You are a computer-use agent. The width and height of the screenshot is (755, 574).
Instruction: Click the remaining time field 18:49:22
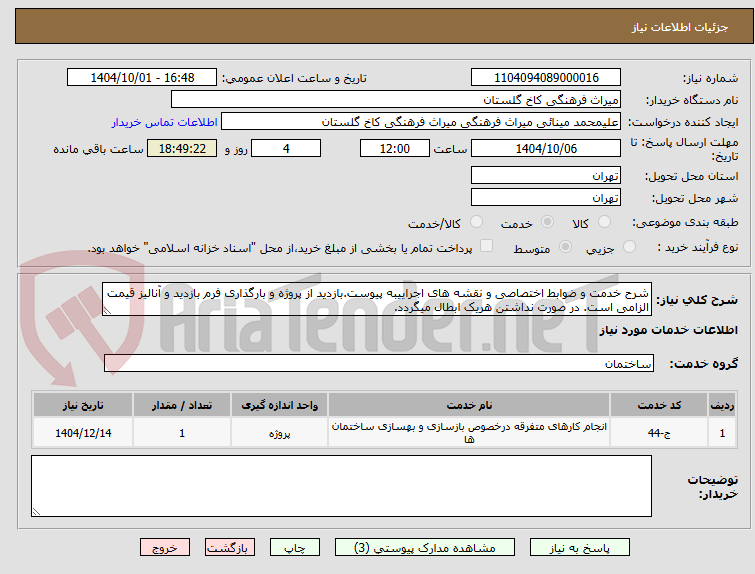pos(182,148)
